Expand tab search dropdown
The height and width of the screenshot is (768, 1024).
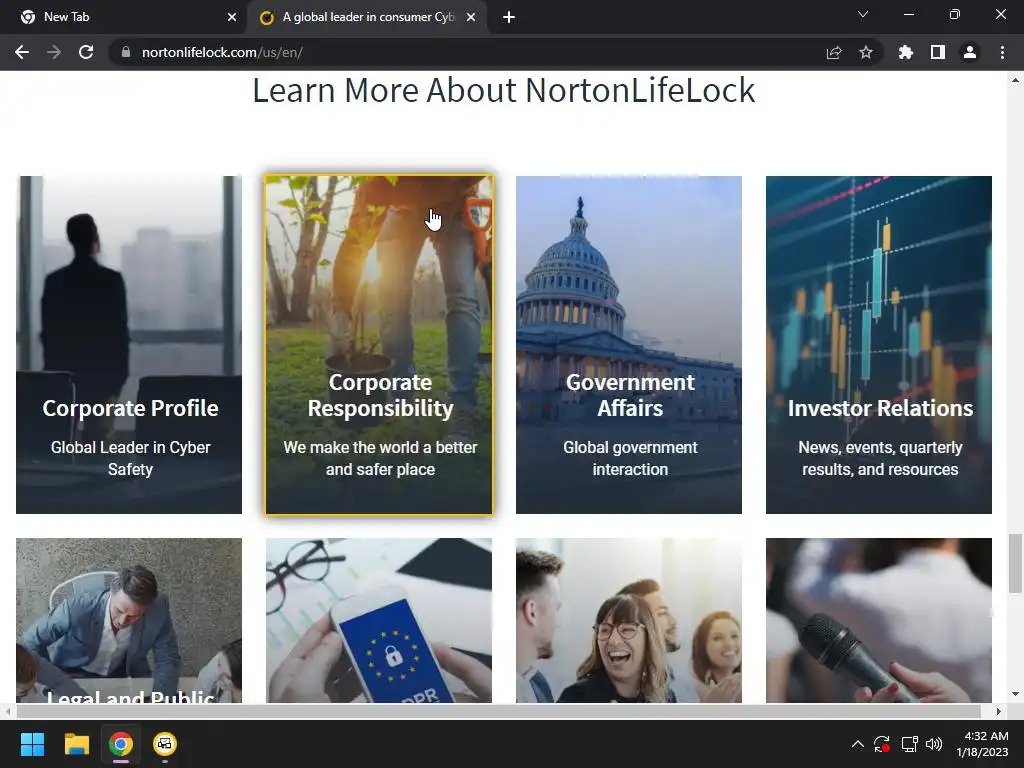click(x=863, y=14)
